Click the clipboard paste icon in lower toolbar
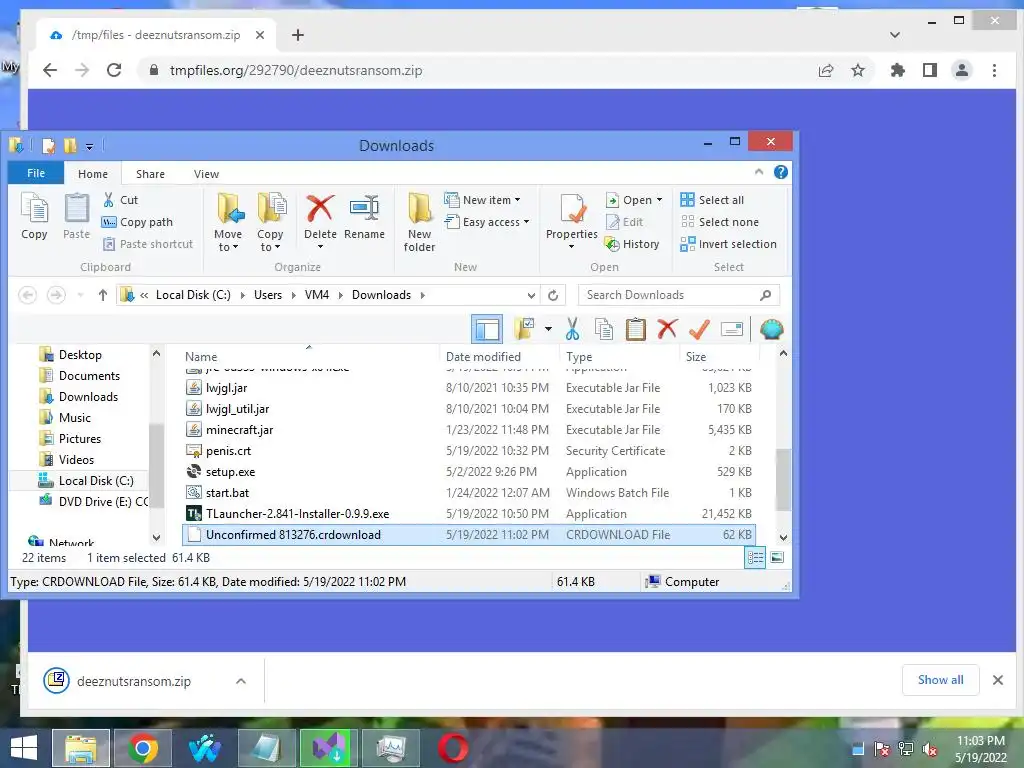Viewport: 1024px width, 768px height. [635, 329]
